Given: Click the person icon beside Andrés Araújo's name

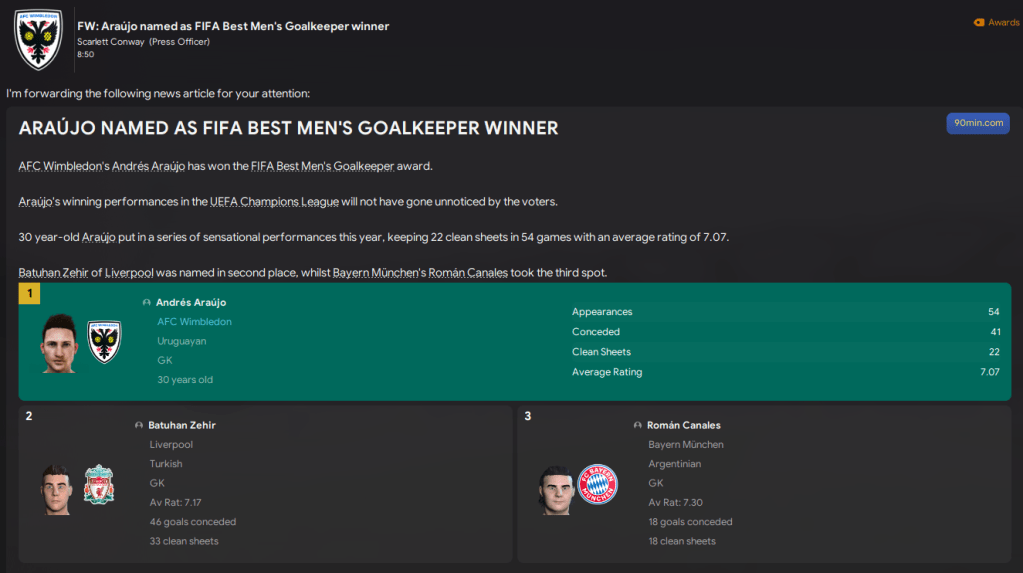Looking at the screenshot, I should click(147, 302).
